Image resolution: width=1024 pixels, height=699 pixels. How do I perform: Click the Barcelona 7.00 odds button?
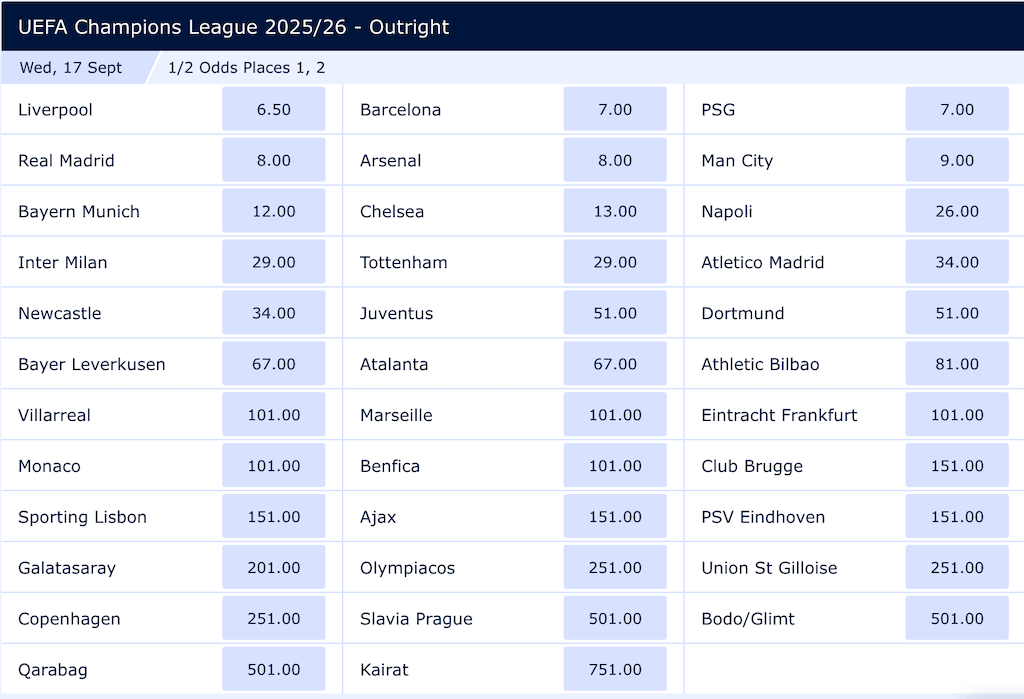(x=614, y=109)
